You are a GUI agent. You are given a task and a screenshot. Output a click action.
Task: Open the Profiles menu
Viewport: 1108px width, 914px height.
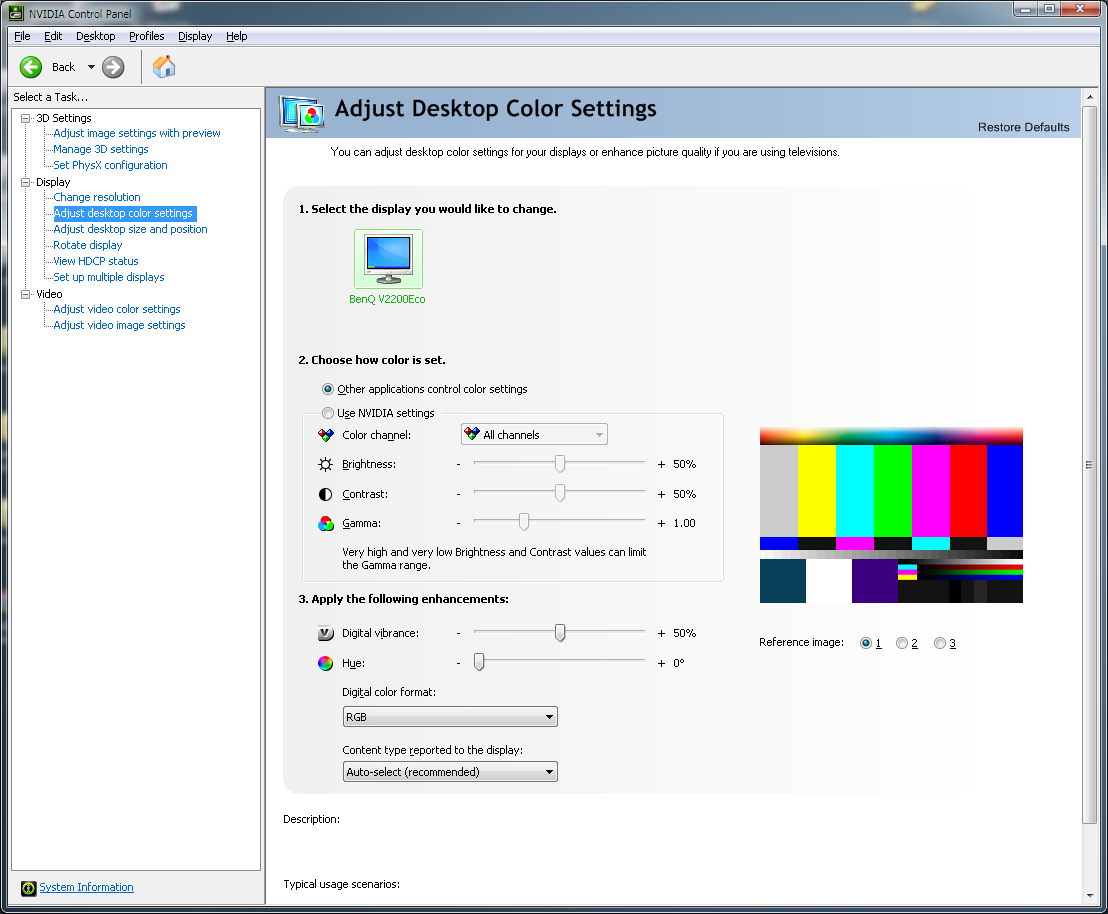coord(146,36)
